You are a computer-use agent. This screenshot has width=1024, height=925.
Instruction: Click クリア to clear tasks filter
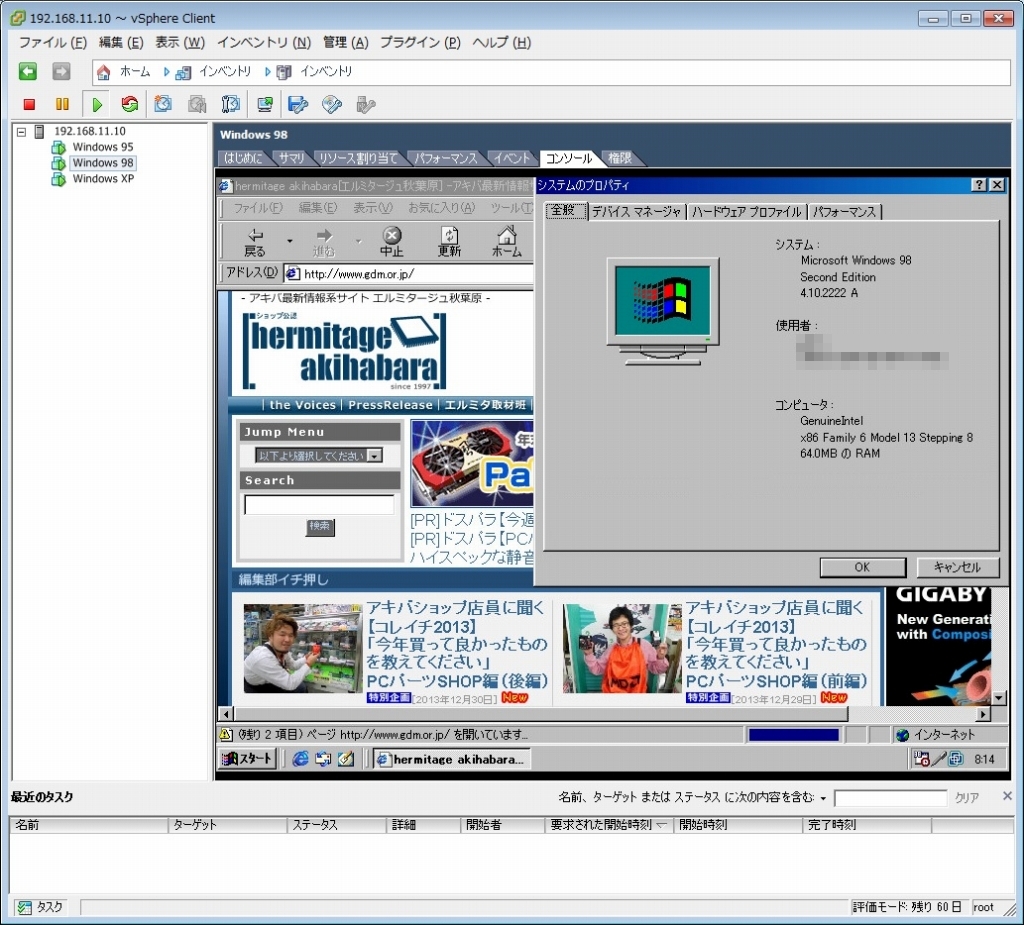point(967,798)
